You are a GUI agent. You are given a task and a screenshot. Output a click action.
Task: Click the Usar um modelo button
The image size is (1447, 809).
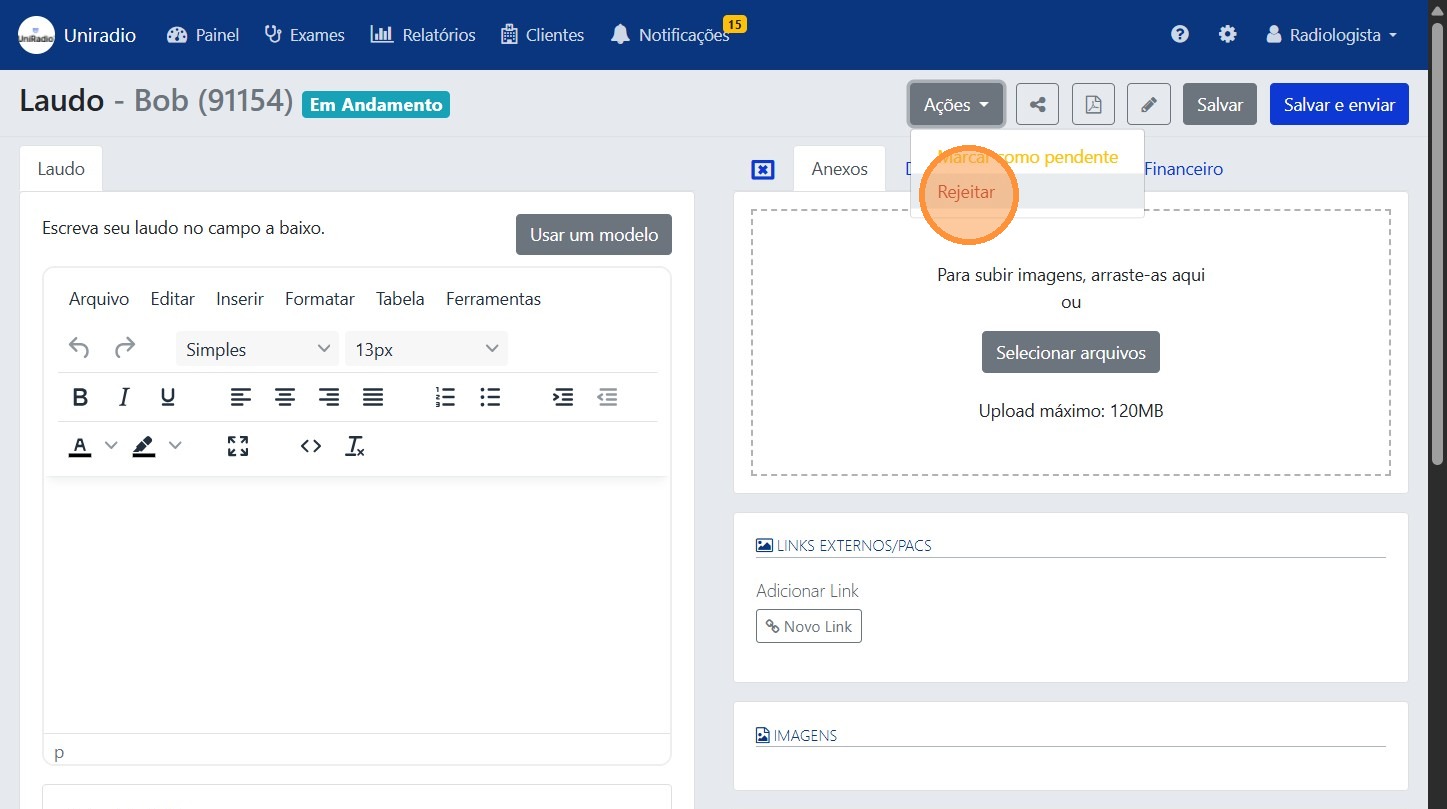click(x=593, y=235)
